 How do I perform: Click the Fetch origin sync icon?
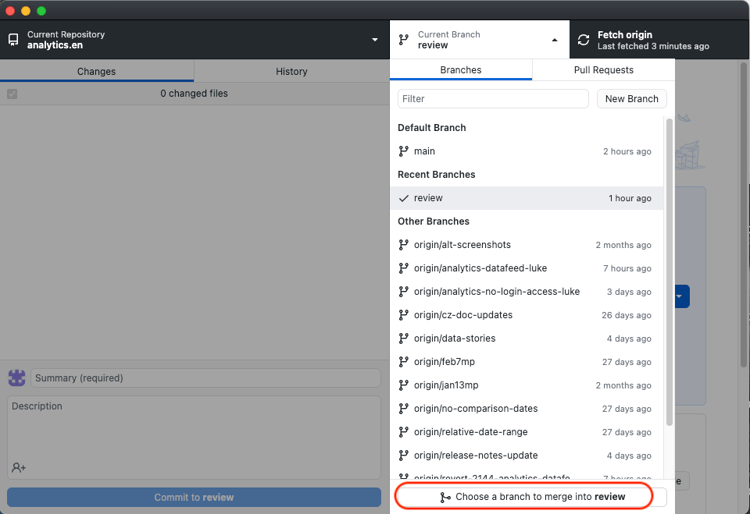[584, 40]
